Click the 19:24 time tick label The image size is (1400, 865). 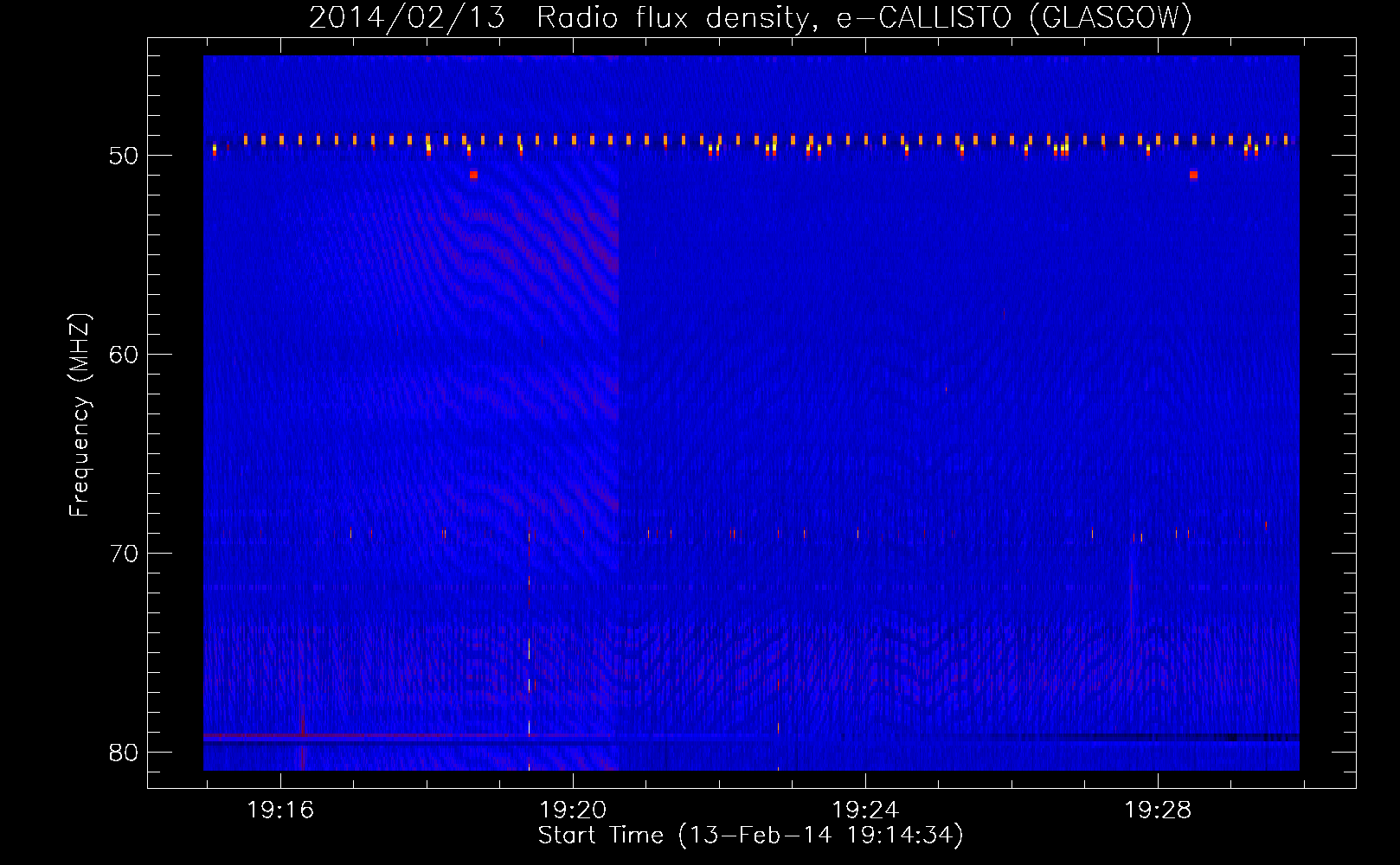[865, 811]
